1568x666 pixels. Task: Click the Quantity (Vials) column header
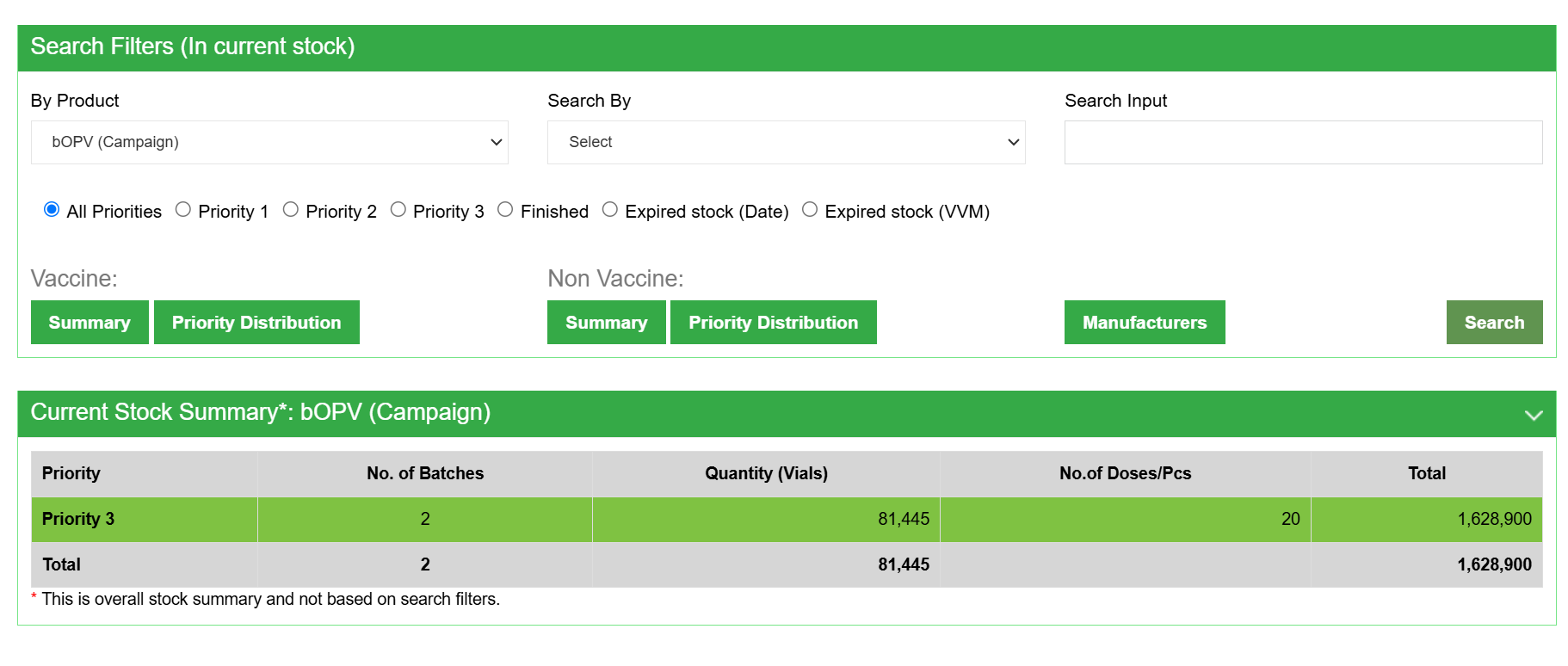(x=766, y=473)
